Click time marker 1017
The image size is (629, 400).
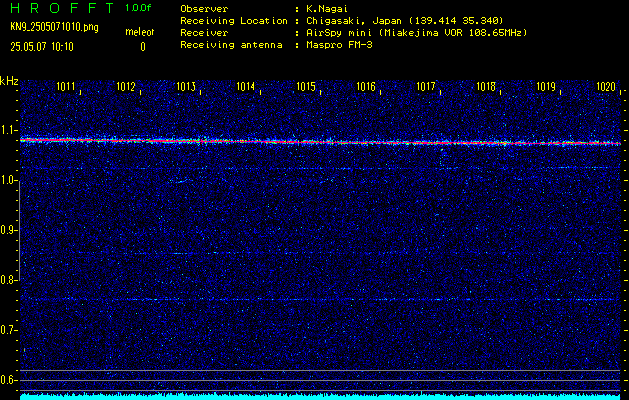[x=426, y=86]
